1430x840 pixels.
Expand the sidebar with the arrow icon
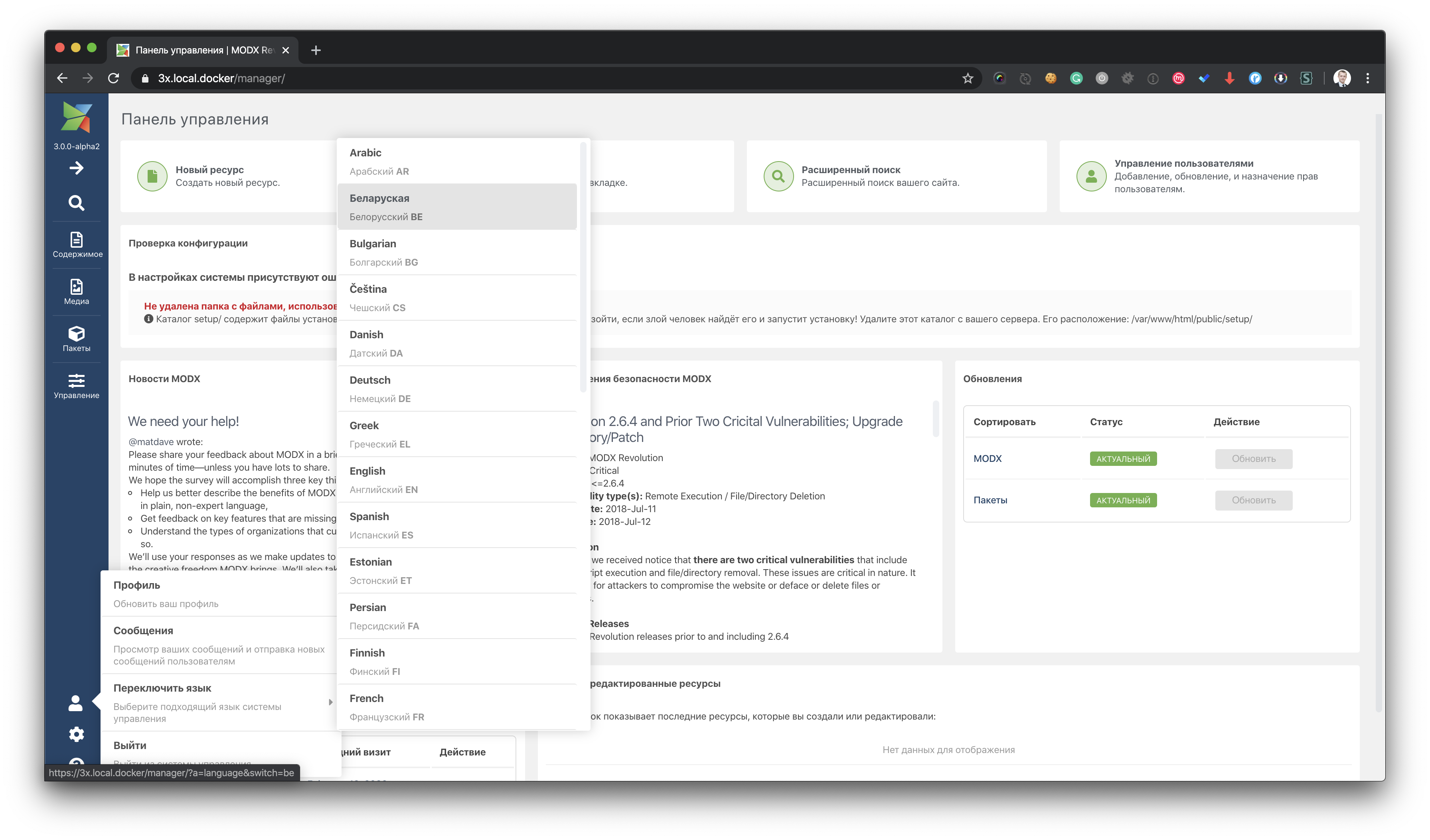pos(77,168)
